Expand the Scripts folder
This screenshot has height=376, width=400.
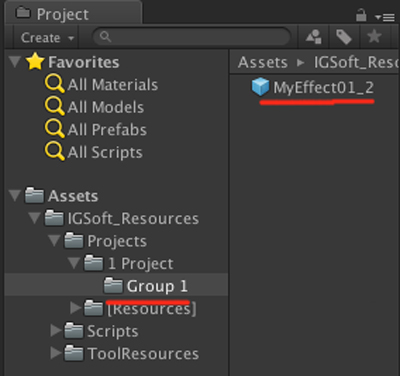pyautogui.click(x=56, y=331)
